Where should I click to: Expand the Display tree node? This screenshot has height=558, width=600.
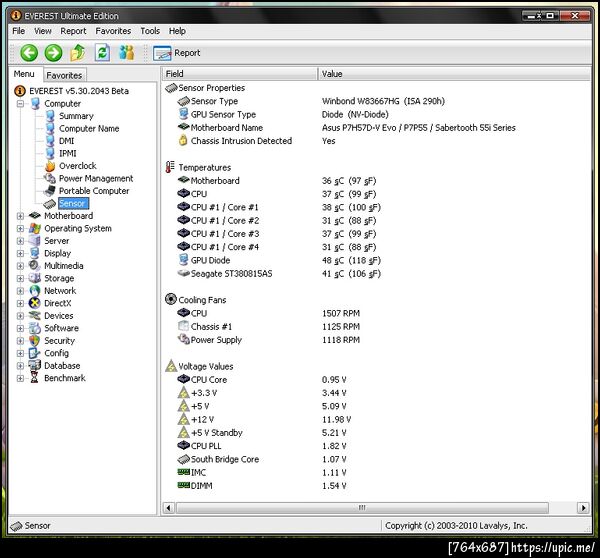(x=20, y=253)
